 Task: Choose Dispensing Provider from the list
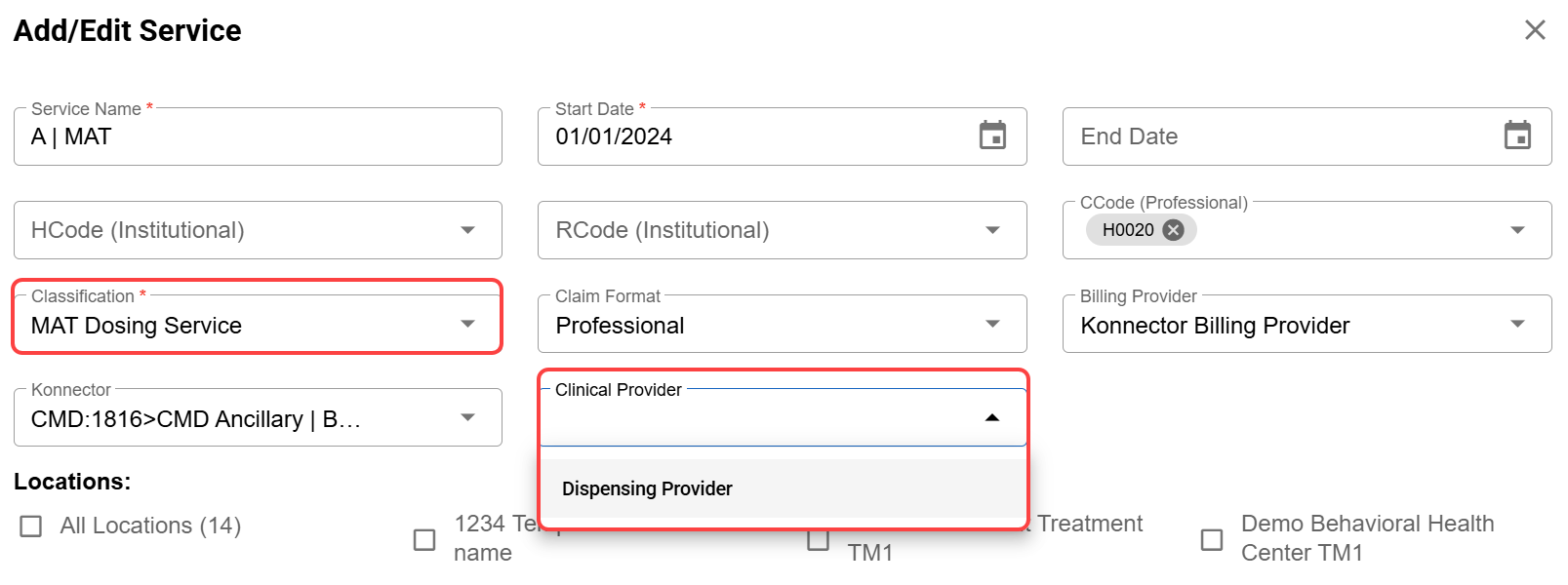pos(647,488)
